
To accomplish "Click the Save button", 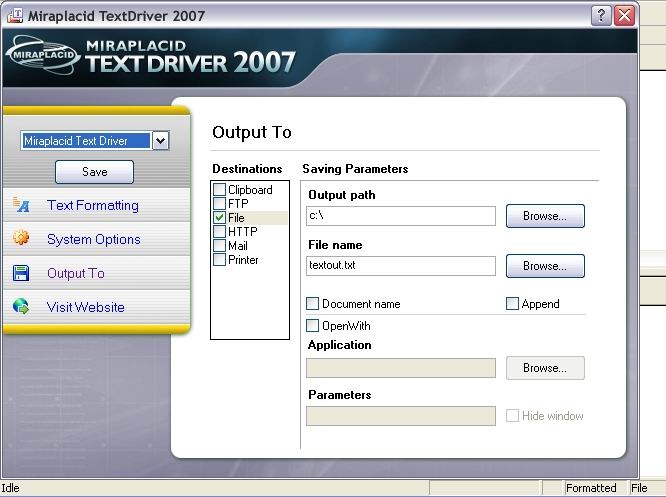I will pos(94,172).
